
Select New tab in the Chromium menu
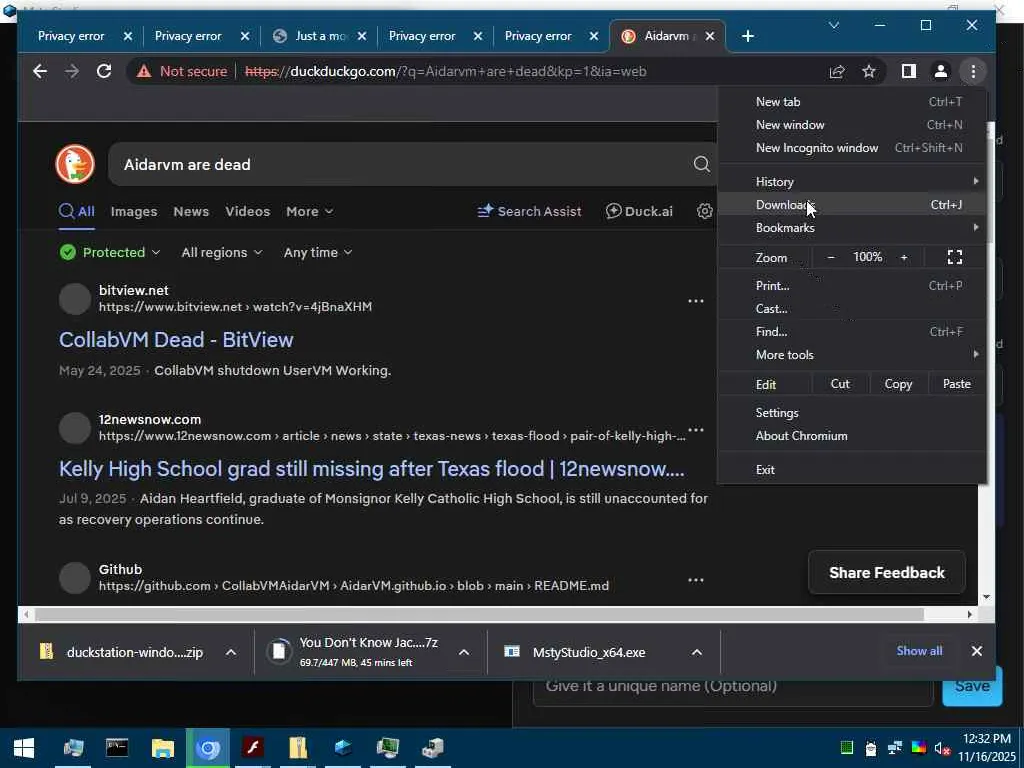[852, 101]
